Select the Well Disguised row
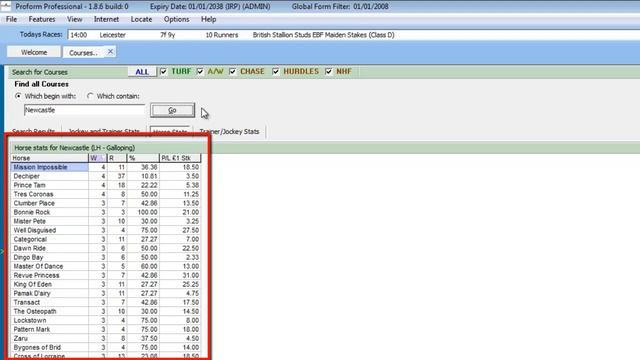640x360 pixels. click(x=106, y=230)
